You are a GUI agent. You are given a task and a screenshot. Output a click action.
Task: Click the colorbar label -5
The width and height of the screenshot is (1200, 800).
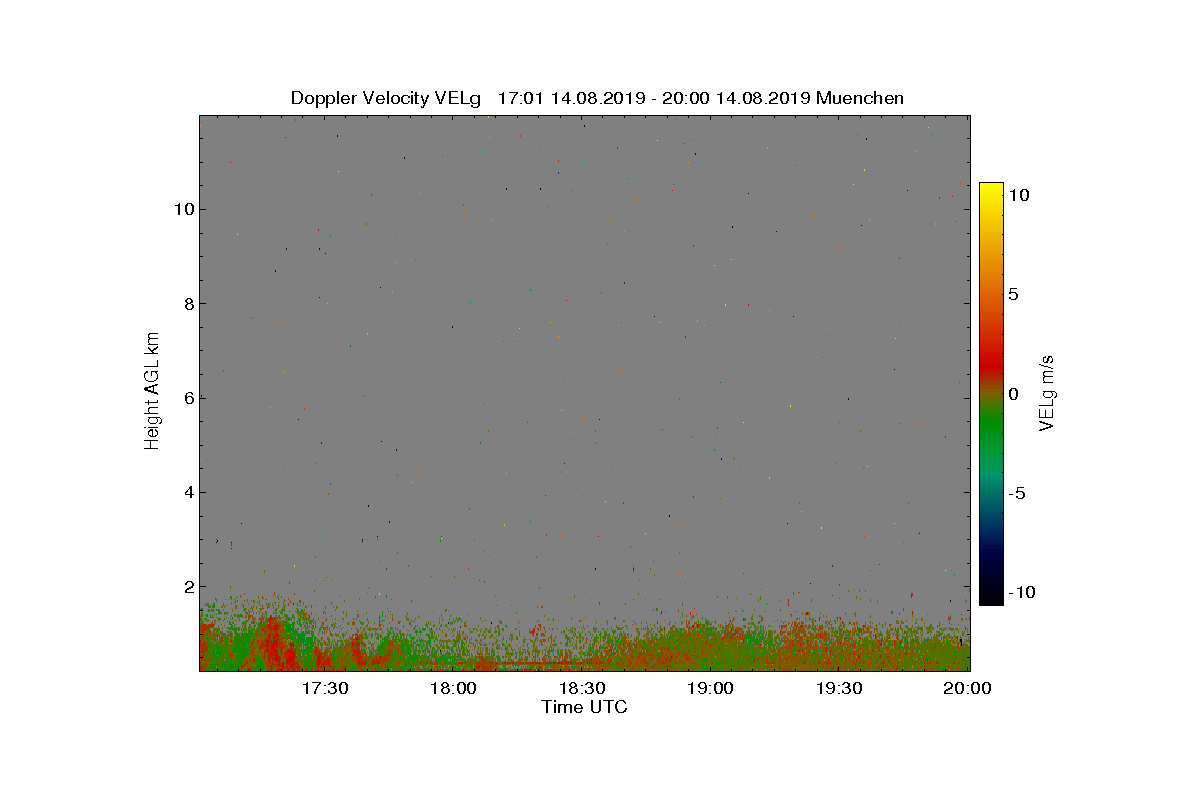pos(1016,493)
